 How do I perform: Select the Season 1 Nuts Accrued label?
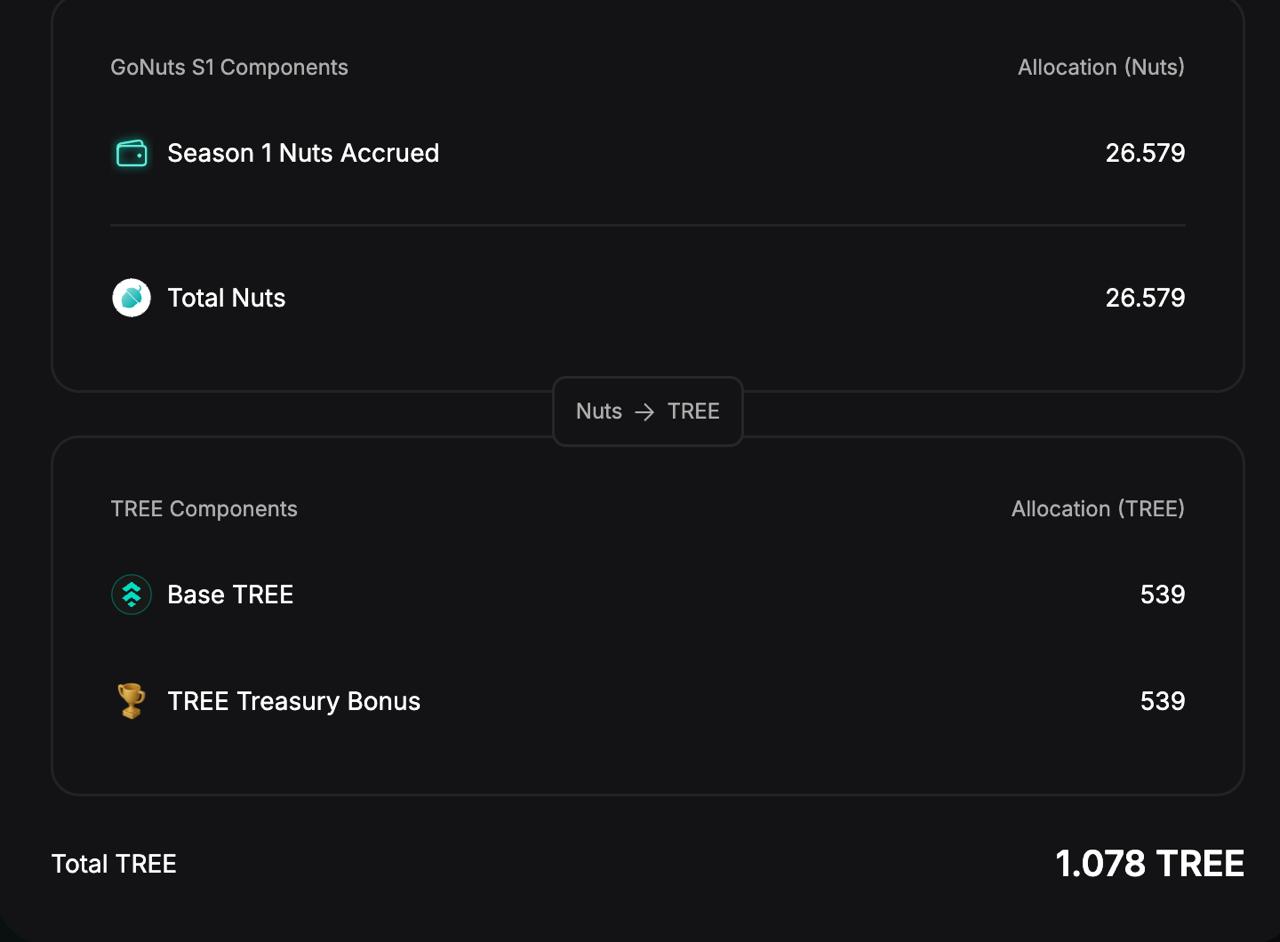point(303,153)
